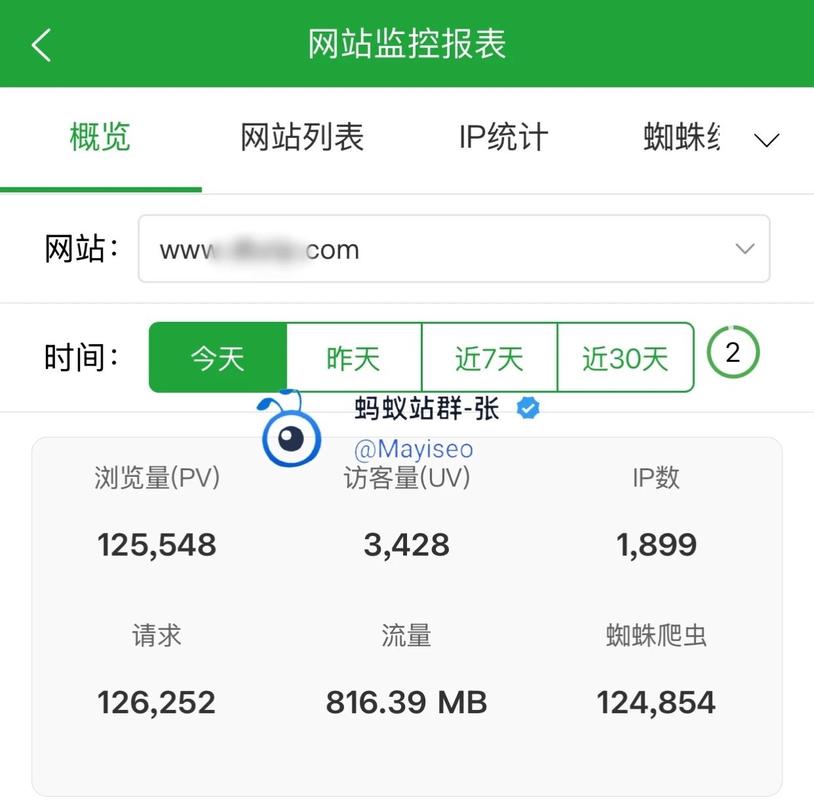Image resolution: width=814 pixels, height=800 pixels.
Task: Select the 近7天 time range
Action: (489, 357)
